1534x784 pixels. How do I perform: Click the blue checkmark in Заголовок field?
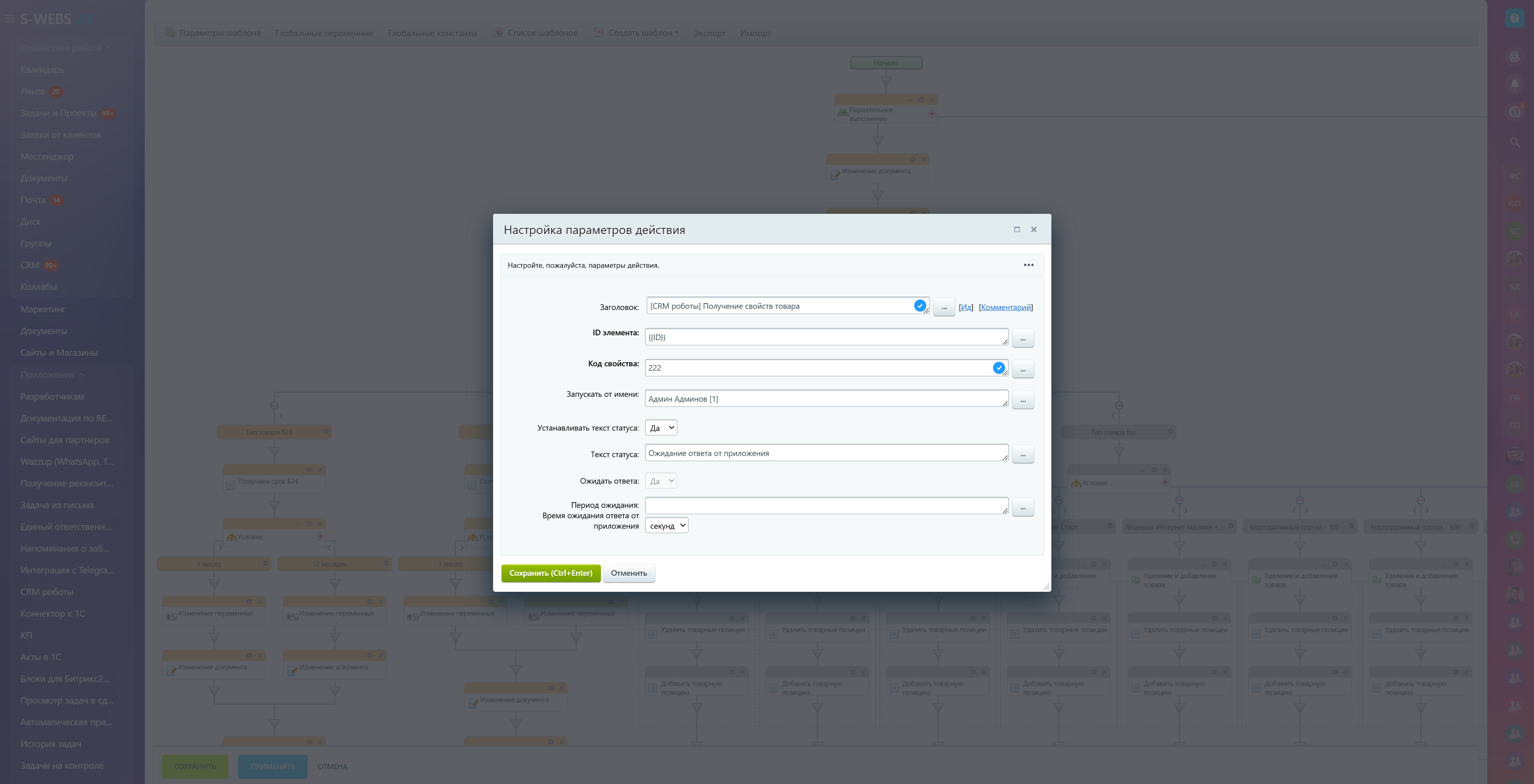[919, 306]
